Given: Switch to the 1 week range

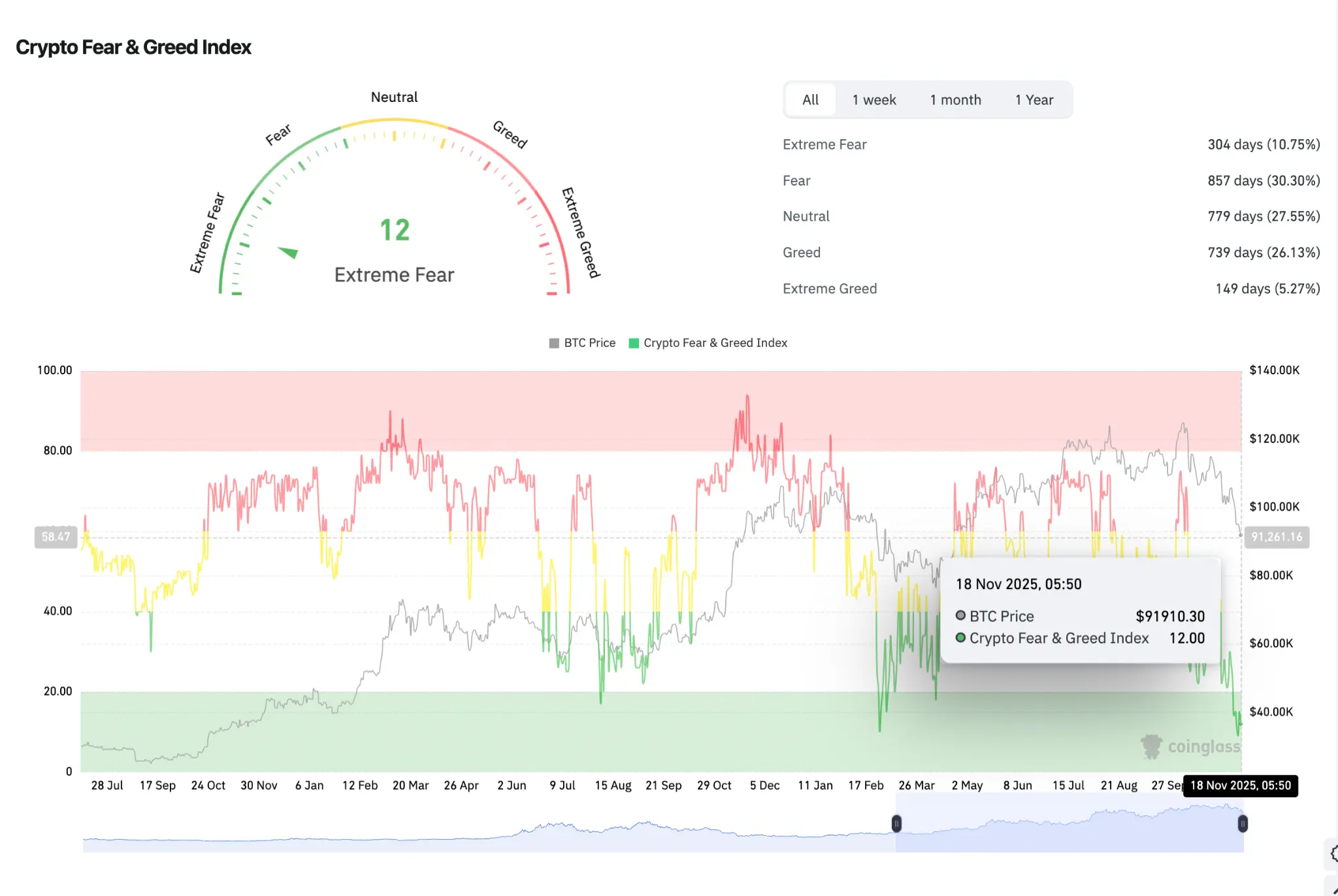Looking at the screenshot, I should 873,100.
